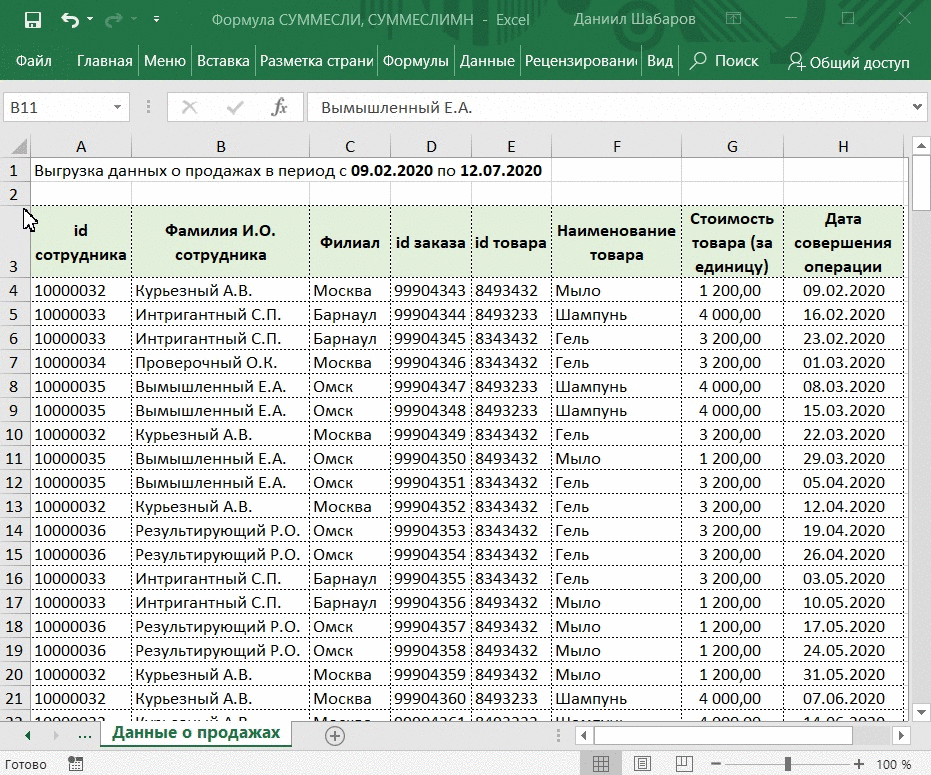Open the Меню ribbon tab
931x775 pixels.
[164, 61]
